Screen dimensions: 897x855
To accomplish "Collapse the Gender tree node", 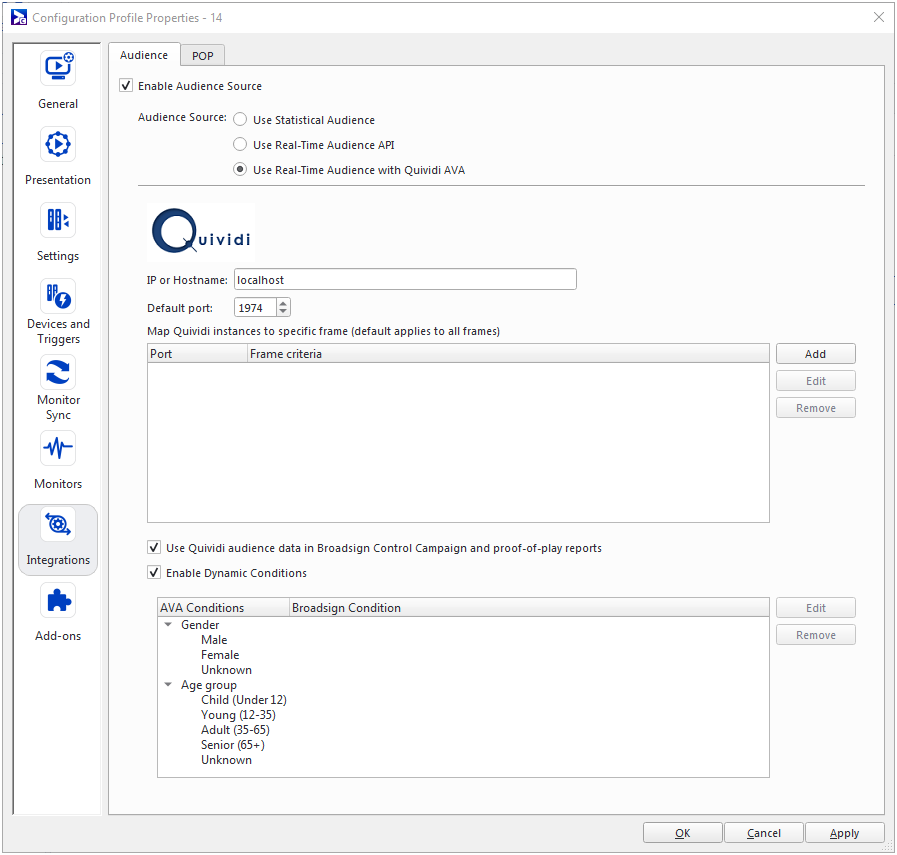I will pos(168,625).
